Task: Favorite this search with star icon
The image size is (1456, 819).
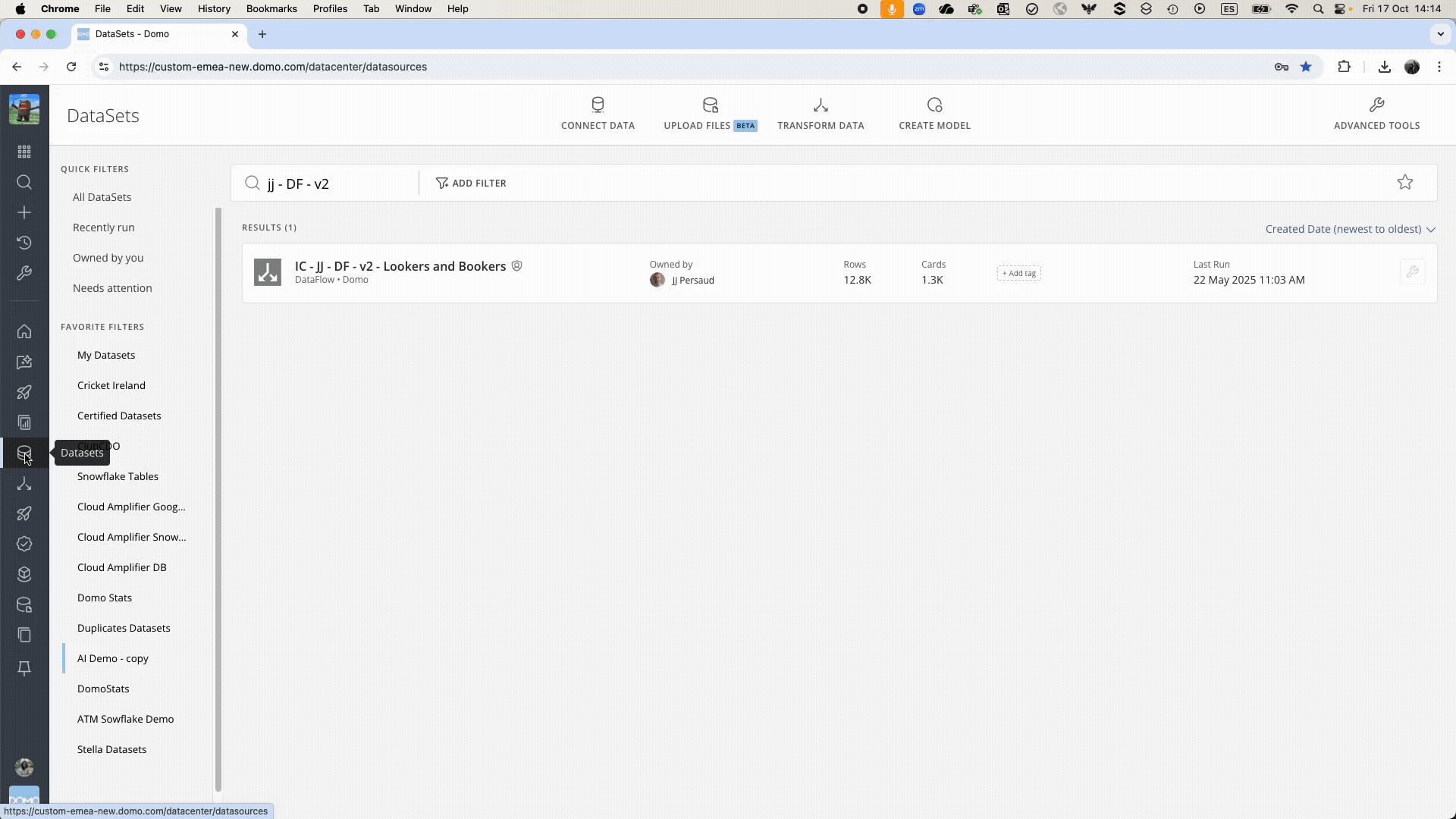Action: 1404,183
